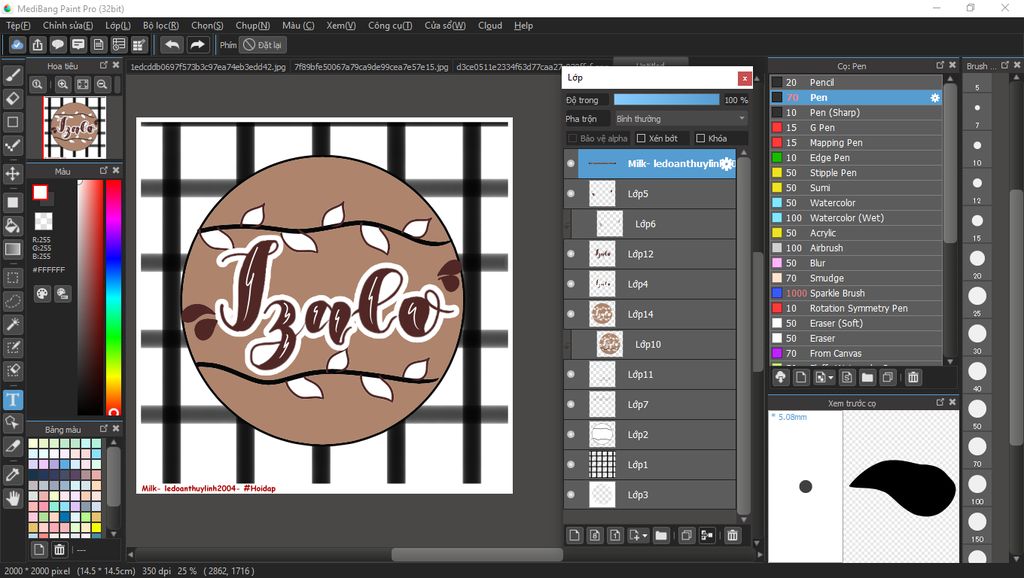Screen dimensions: 1024x578
Task: Pop out the Màu color panel
Action: click(104, 170)
